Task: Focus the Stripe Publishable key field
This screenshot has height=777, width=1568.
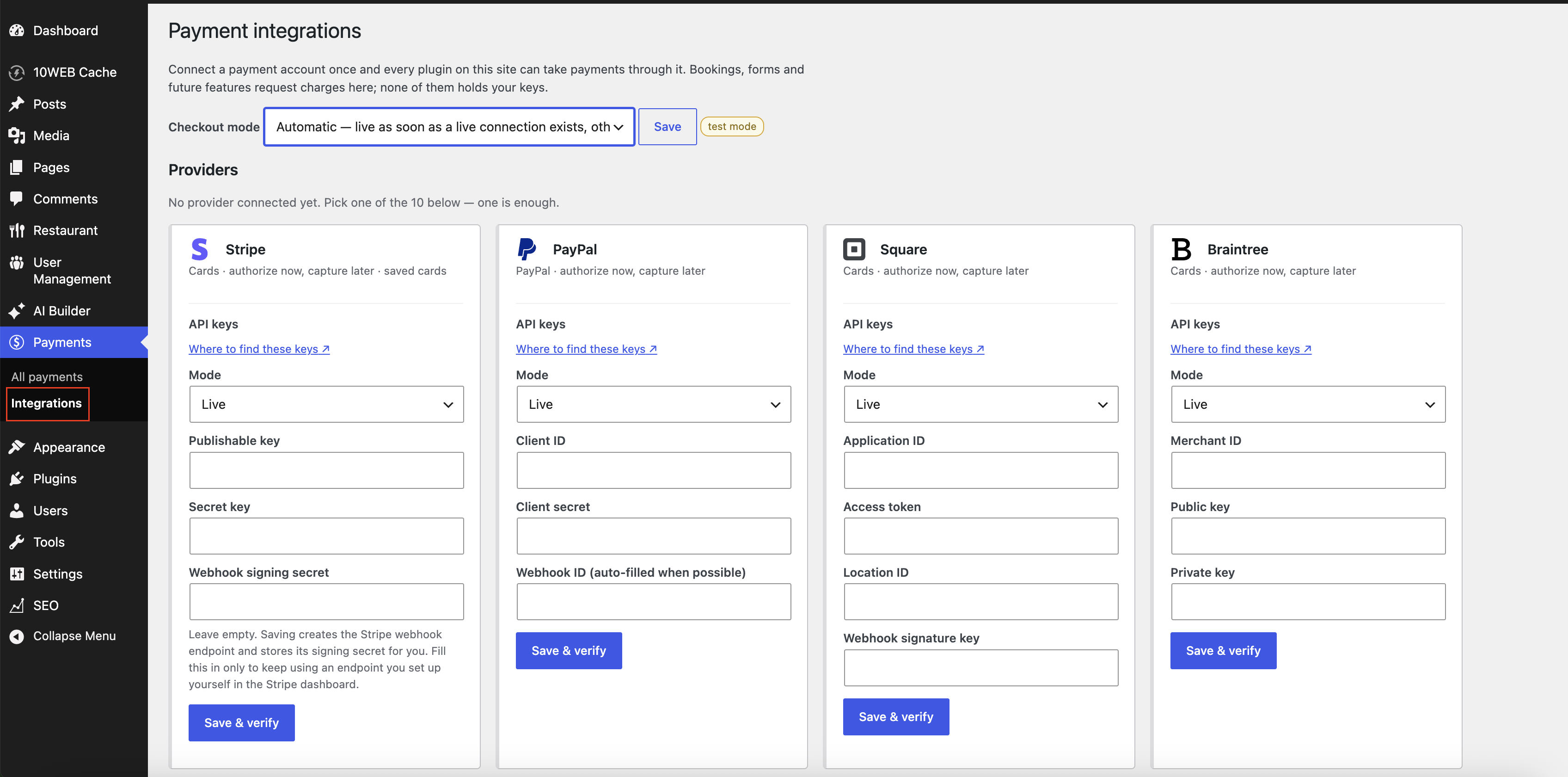Action: (x=326, y=470)
